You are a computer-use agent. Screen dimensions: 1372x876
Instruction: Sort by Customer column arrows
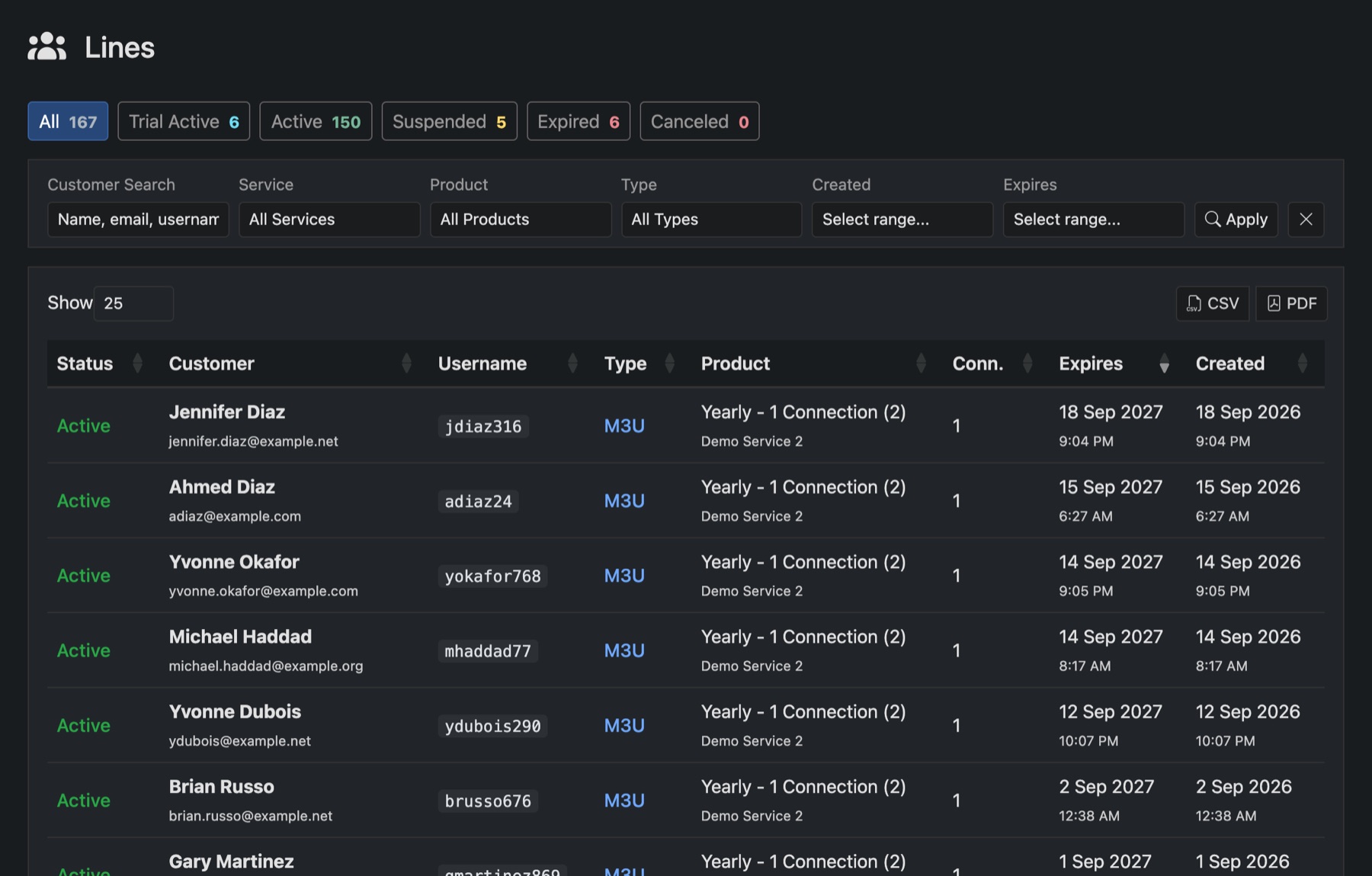coord(406,363)
